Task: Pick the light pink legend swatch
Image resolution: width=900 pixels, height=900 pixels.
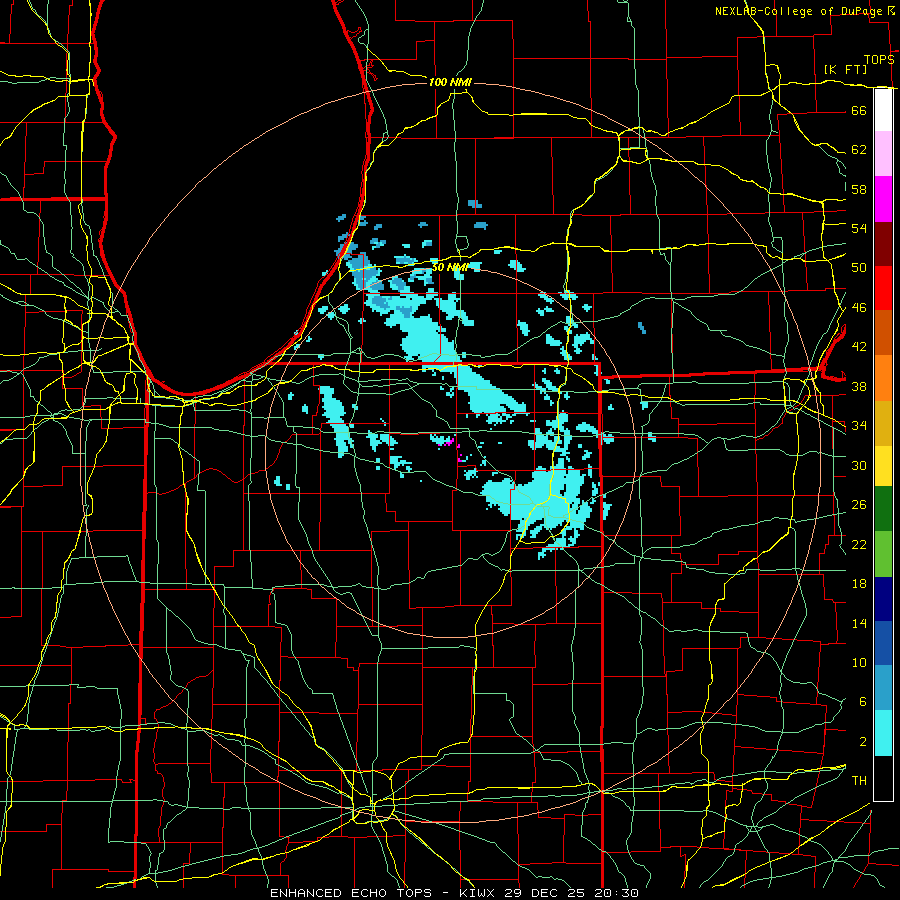Action: 883,154
